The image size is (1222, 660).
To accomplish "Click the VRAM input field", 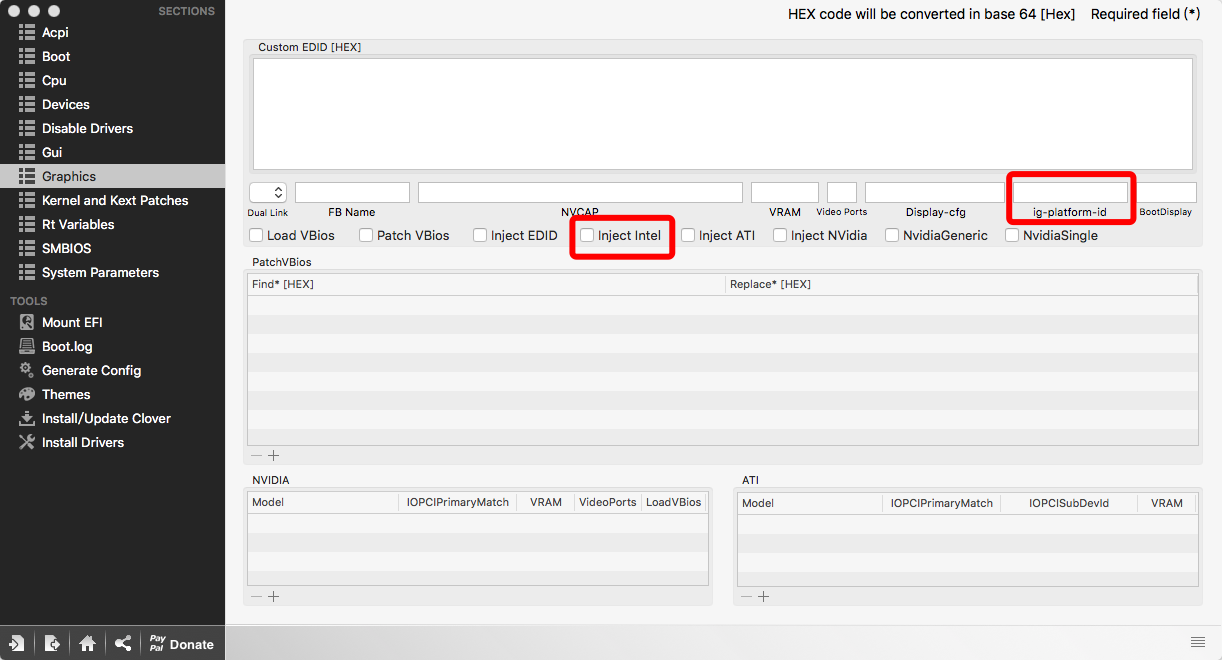I will point(785,192).
